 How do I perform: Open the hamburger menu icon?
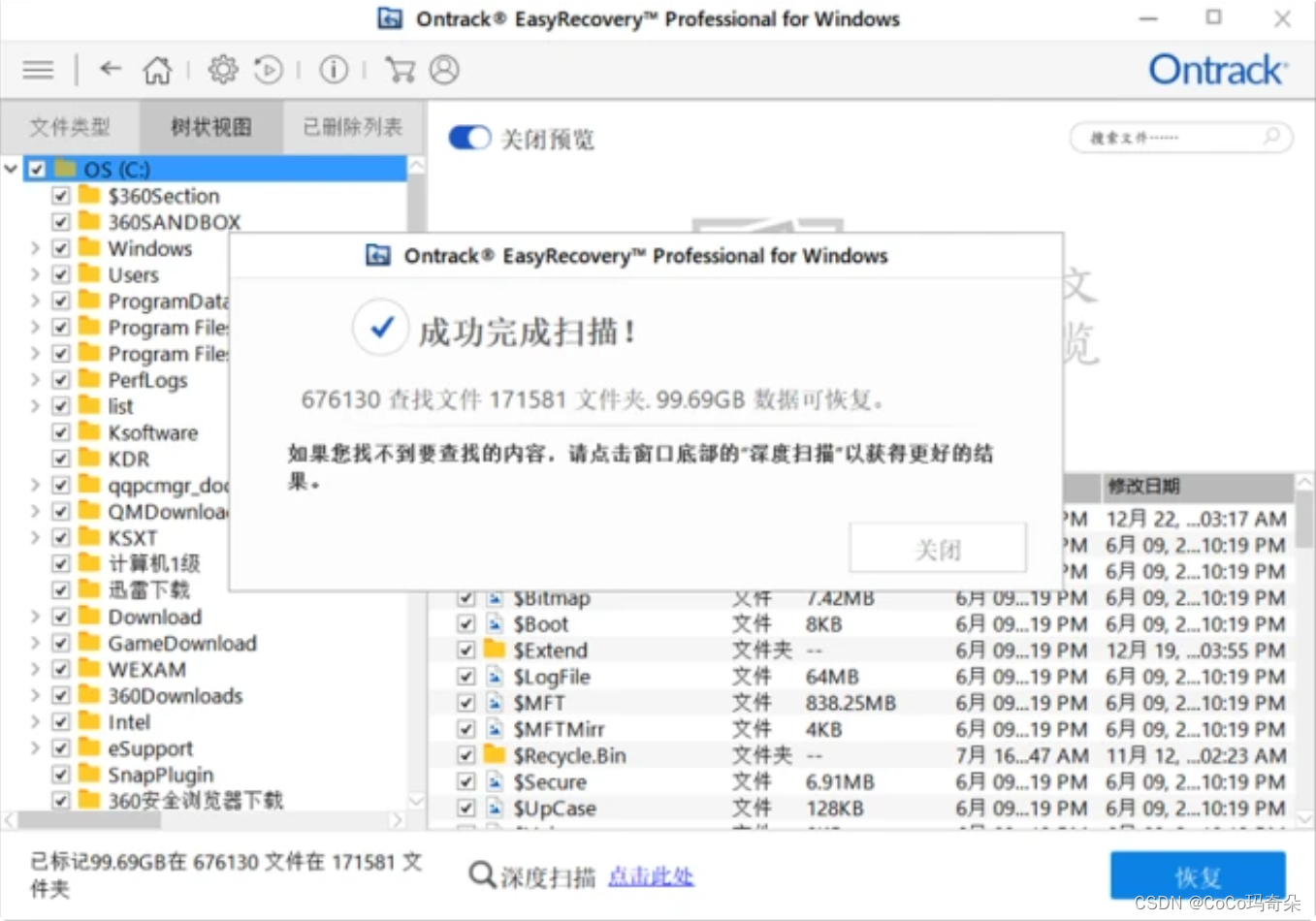coord(39,70)
